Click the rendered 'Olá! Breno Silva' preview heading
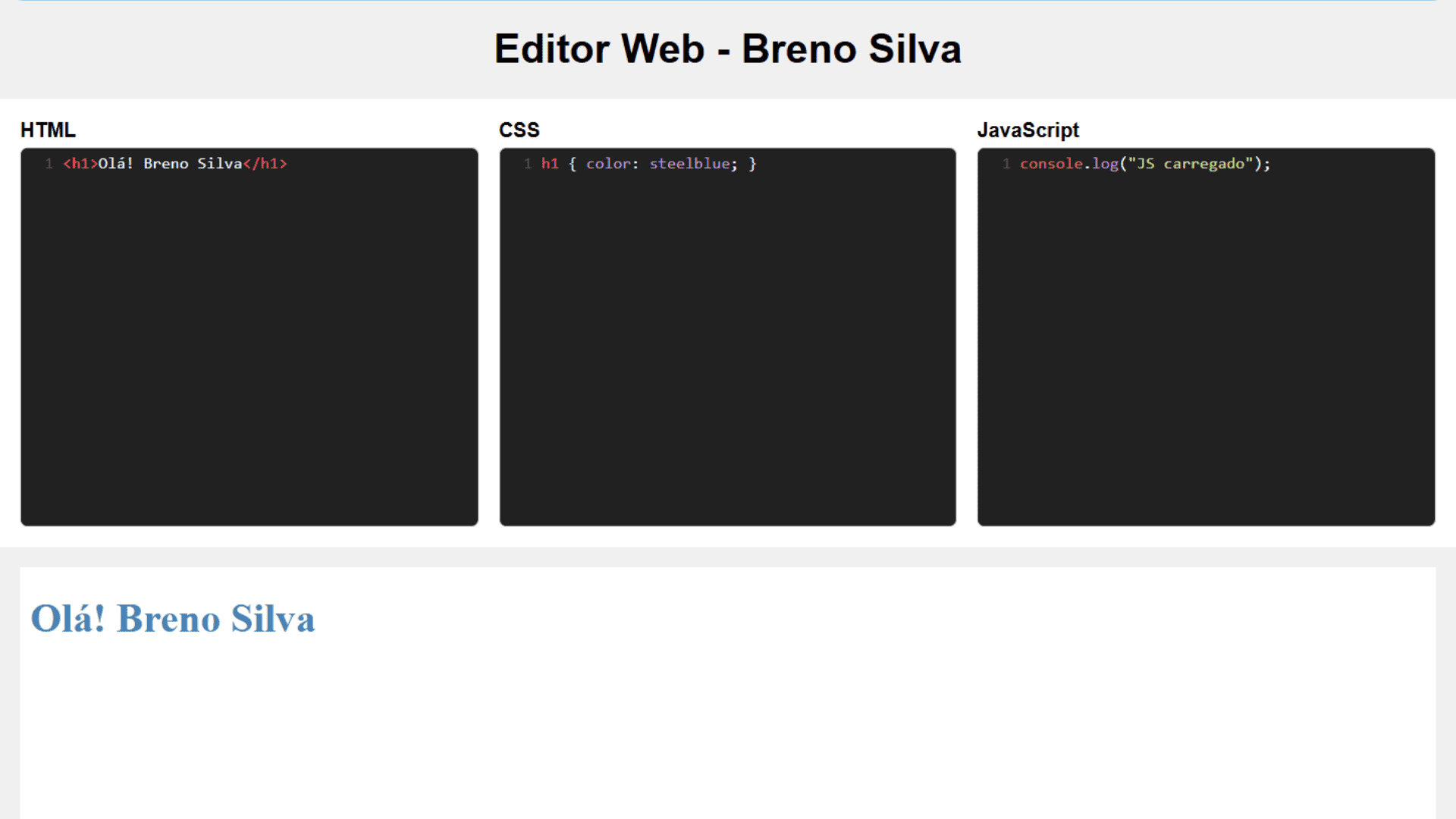The width and height of the screenshot is (1456, 819). [x=173, y=618]
